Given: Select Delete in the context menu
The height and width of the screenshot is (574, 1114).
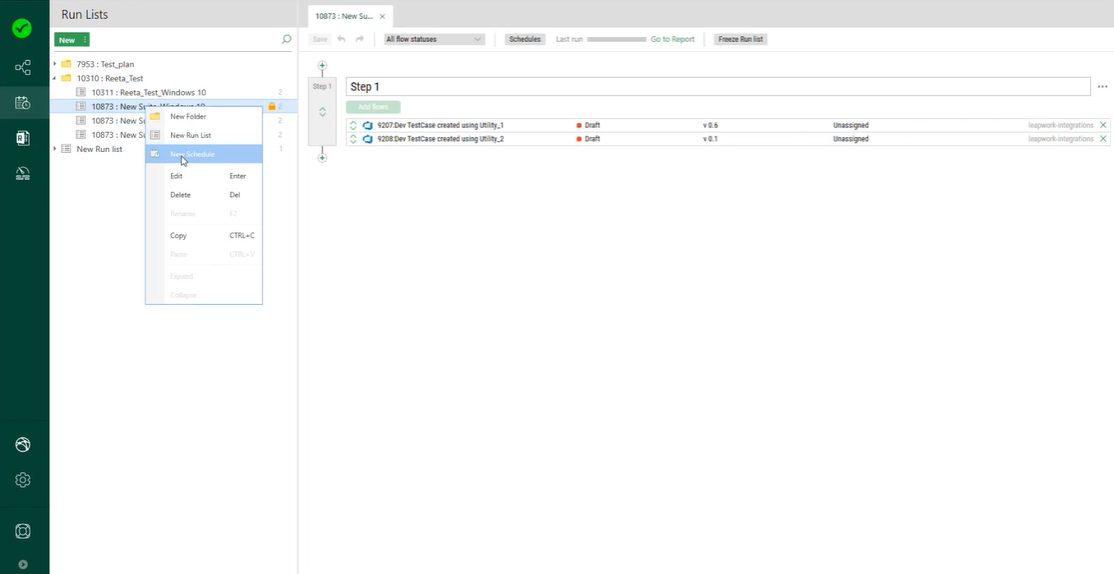Looking at the screenshot, I should tap(180, 195).
